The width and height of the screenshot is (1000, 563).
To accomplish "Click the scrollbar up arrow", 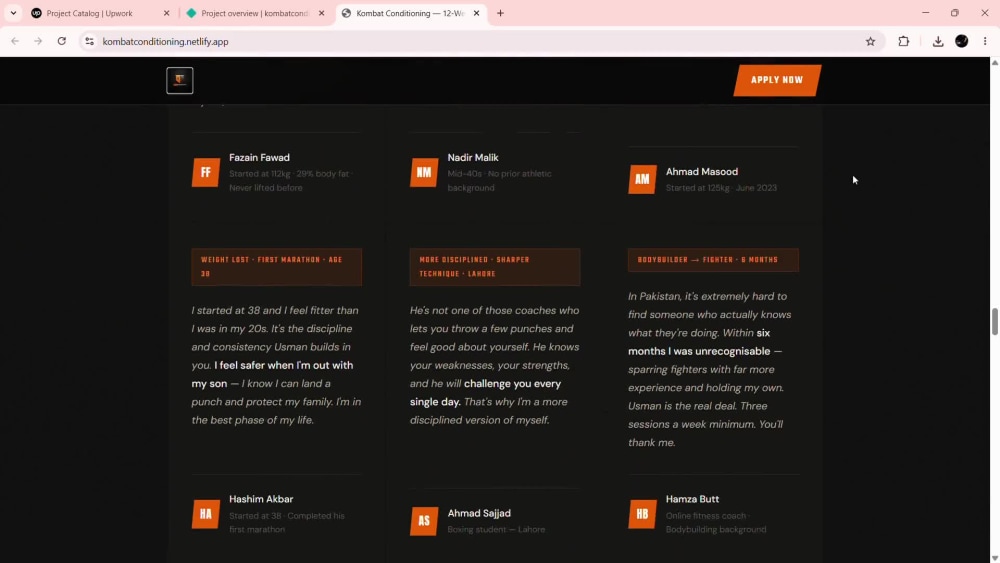I will [x=994, y=62].
